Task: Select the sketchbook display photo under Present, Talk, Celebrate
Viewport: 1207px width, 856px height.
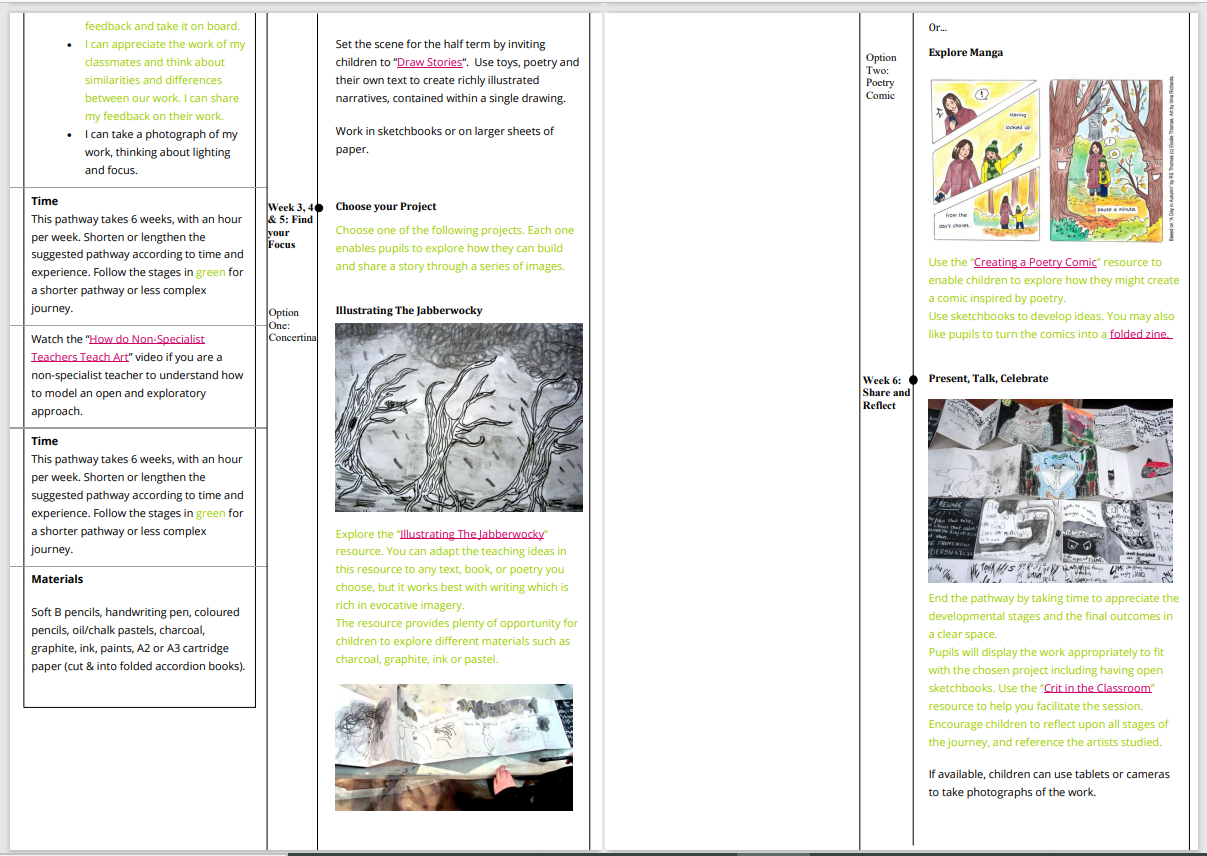Action: point(1050,490)
